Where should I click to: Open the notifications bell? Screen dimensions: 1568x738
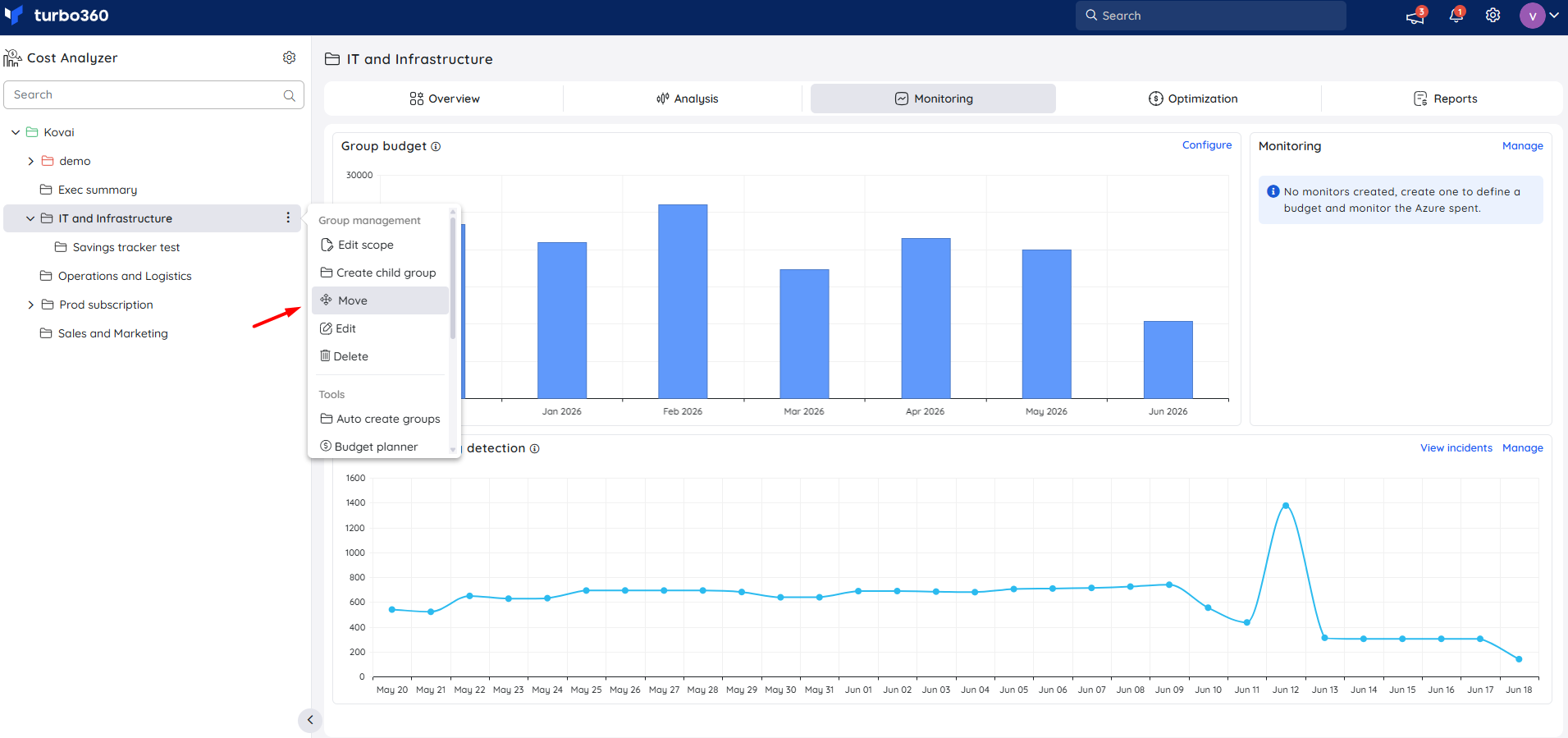(1456, 16)
